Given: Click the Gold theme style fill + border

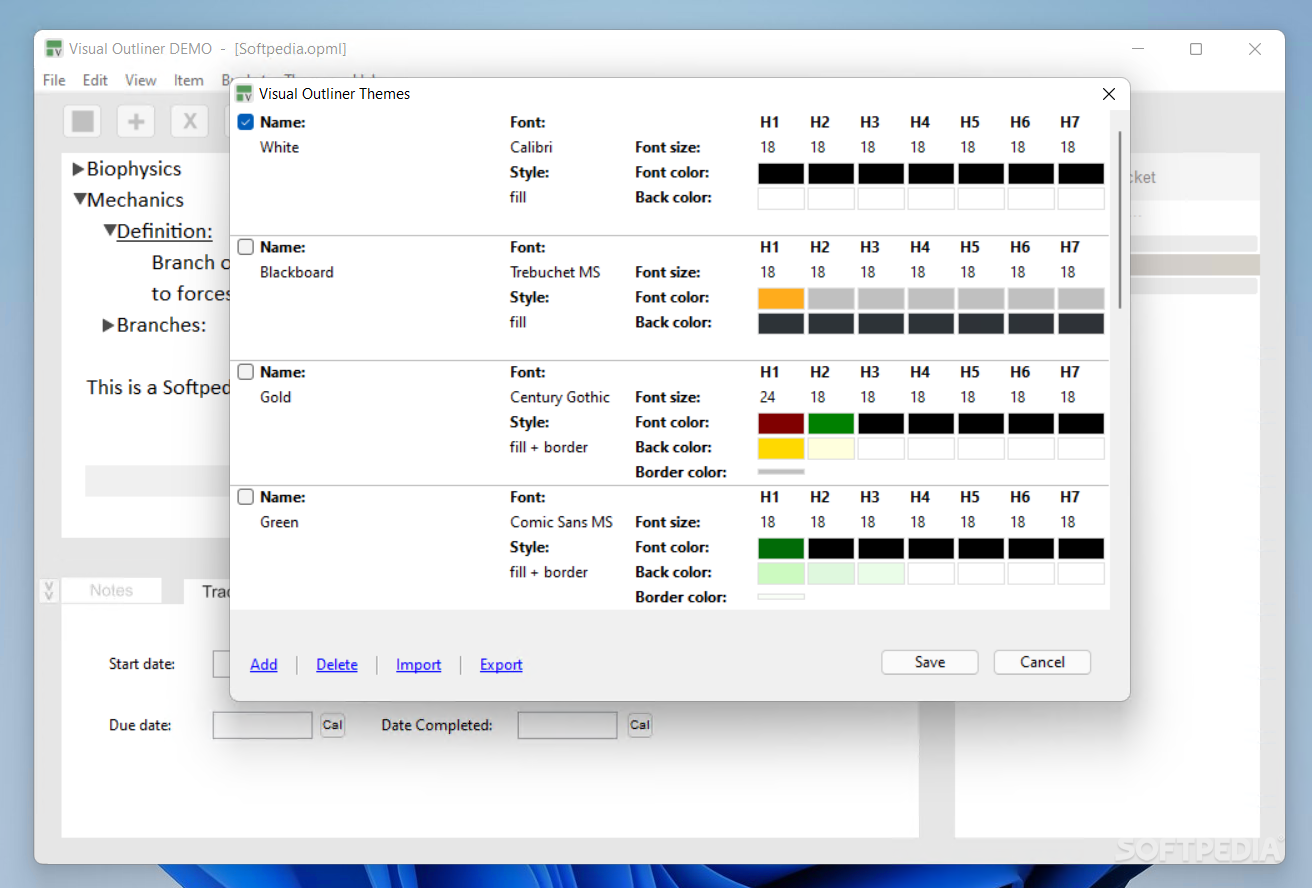Looking at the screenshot, I should 549,447.
